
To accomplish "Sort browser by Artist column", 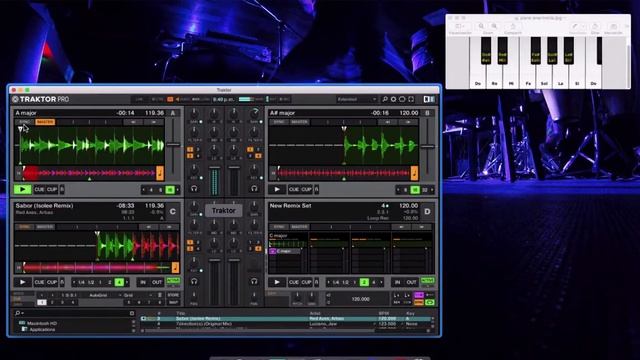I will point(315,313).
